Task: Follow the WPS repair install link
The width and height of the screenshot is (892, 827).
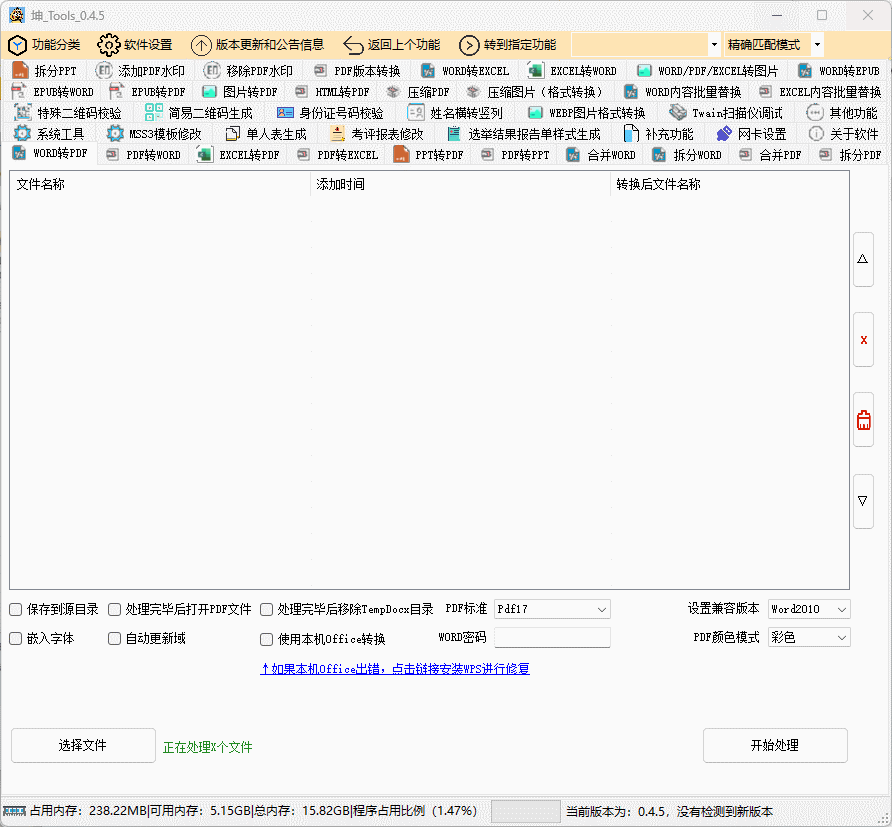Action: pyautogui.click(x=395, y=669)
